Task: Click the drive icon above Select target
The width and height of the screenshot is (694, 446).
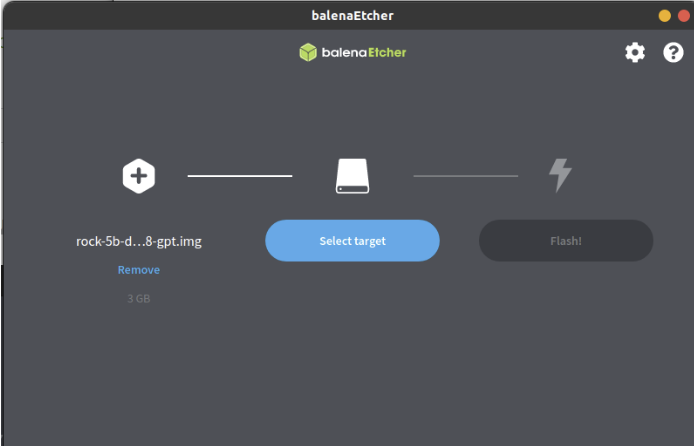Action: click(352, 176)
